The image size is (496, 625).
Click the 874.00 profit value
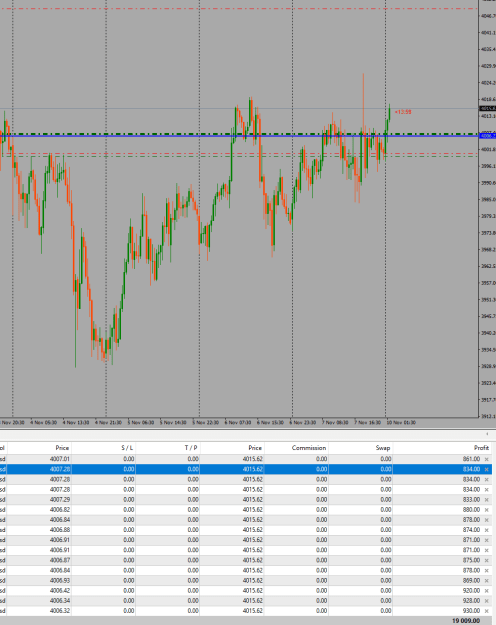pos(471,530)
